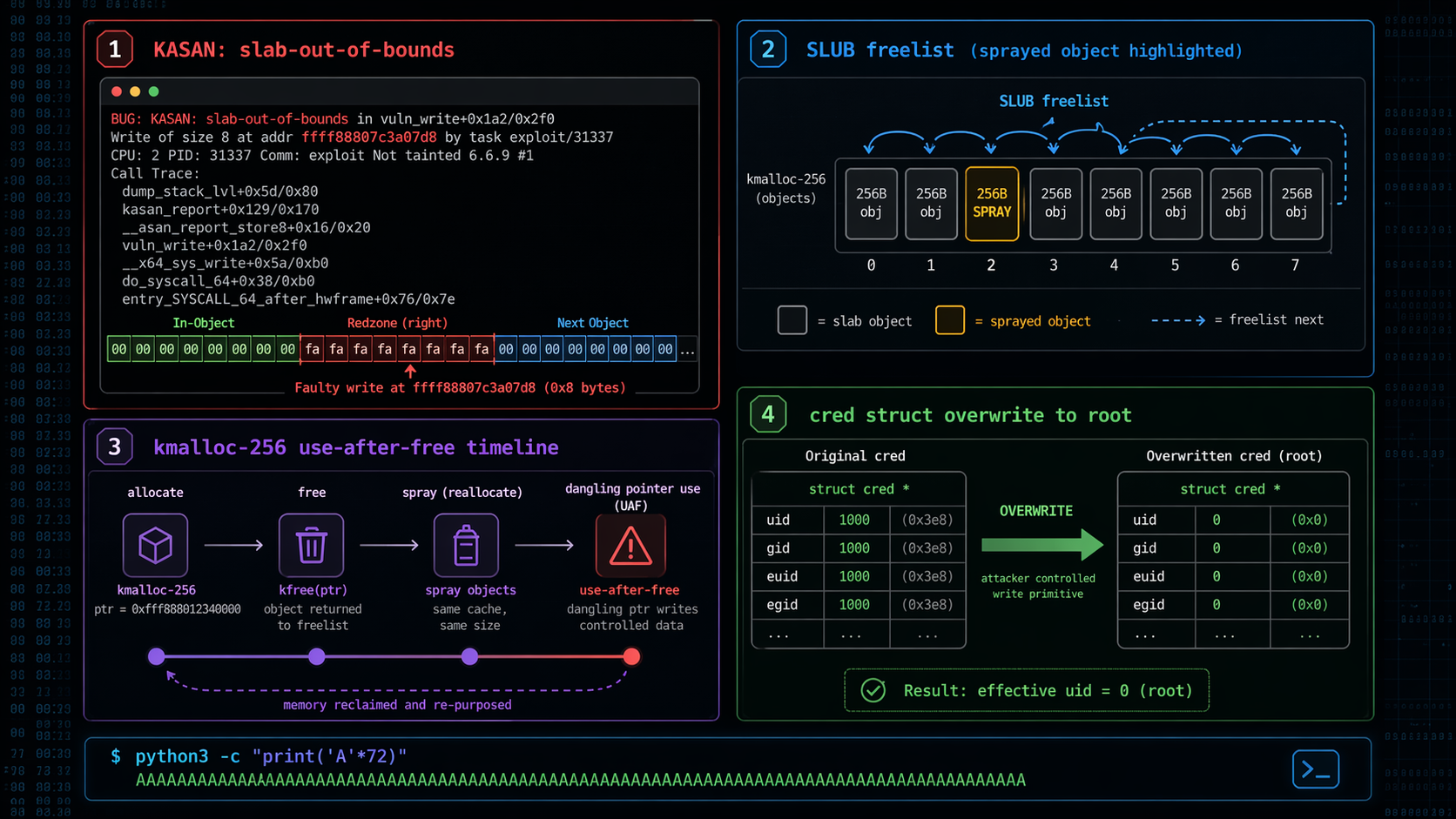Click the 'KASAN: slab-out-of-bounds' panel heading
Screen dimensions: 1456x819
pyautogui.click(x=304, y=50)
